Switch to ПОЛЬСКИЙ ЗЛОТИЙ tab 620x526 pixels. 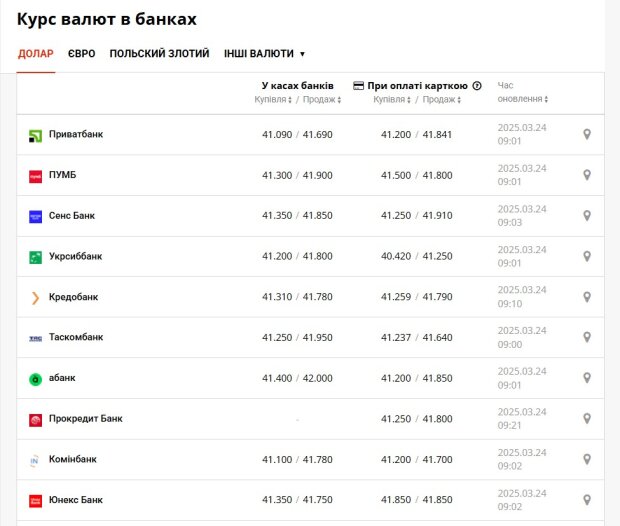click(159, 53)
